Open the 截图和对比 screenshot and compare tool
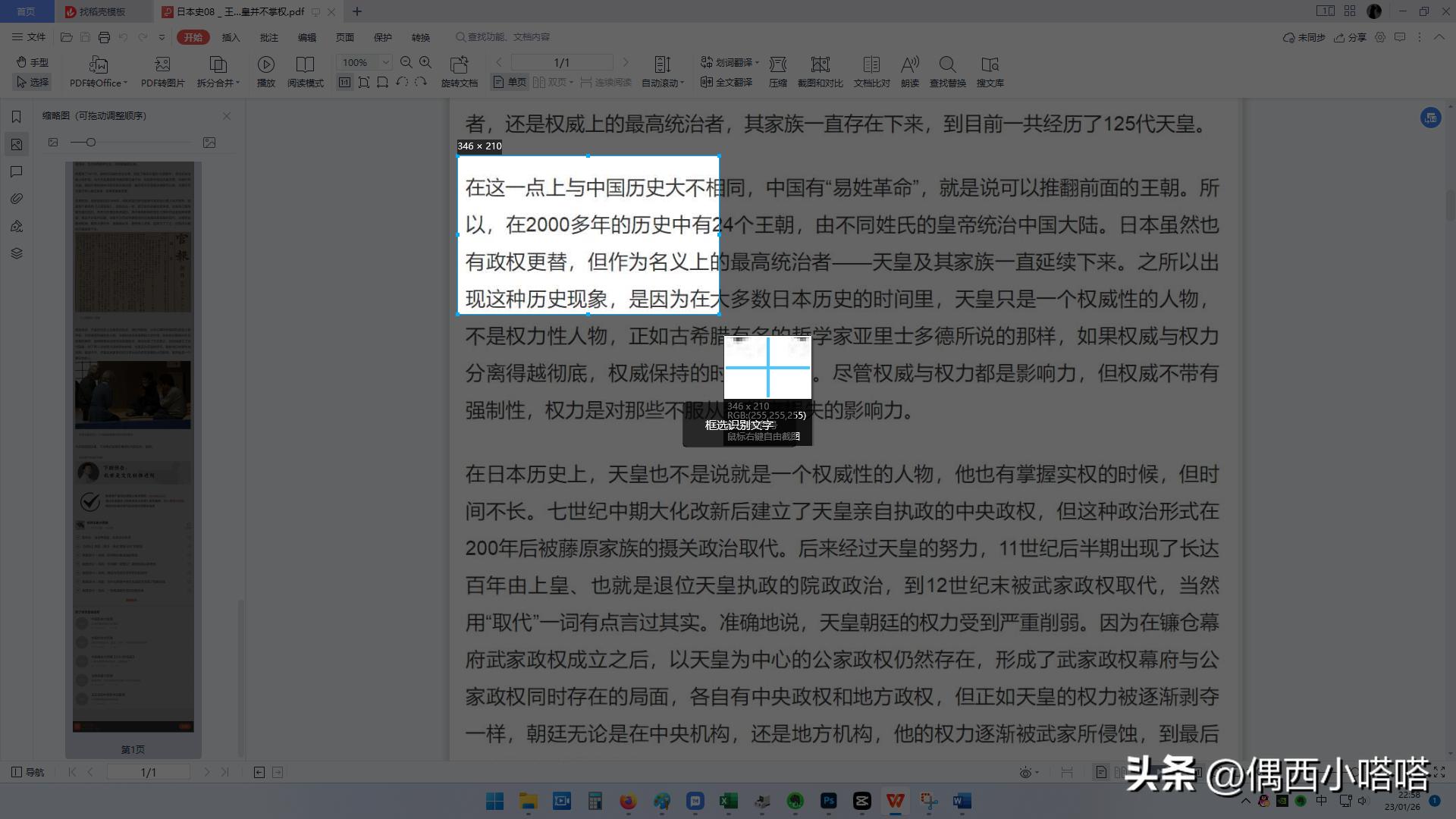Viewport: 1456px width, 819px height. pyautogui.click(x=819, y=72)
